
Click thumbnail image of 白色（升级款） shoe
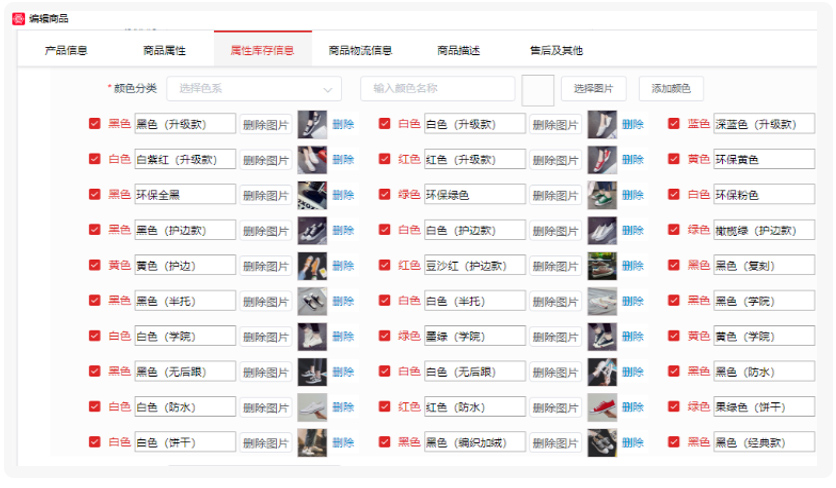[x=602, y=124]
